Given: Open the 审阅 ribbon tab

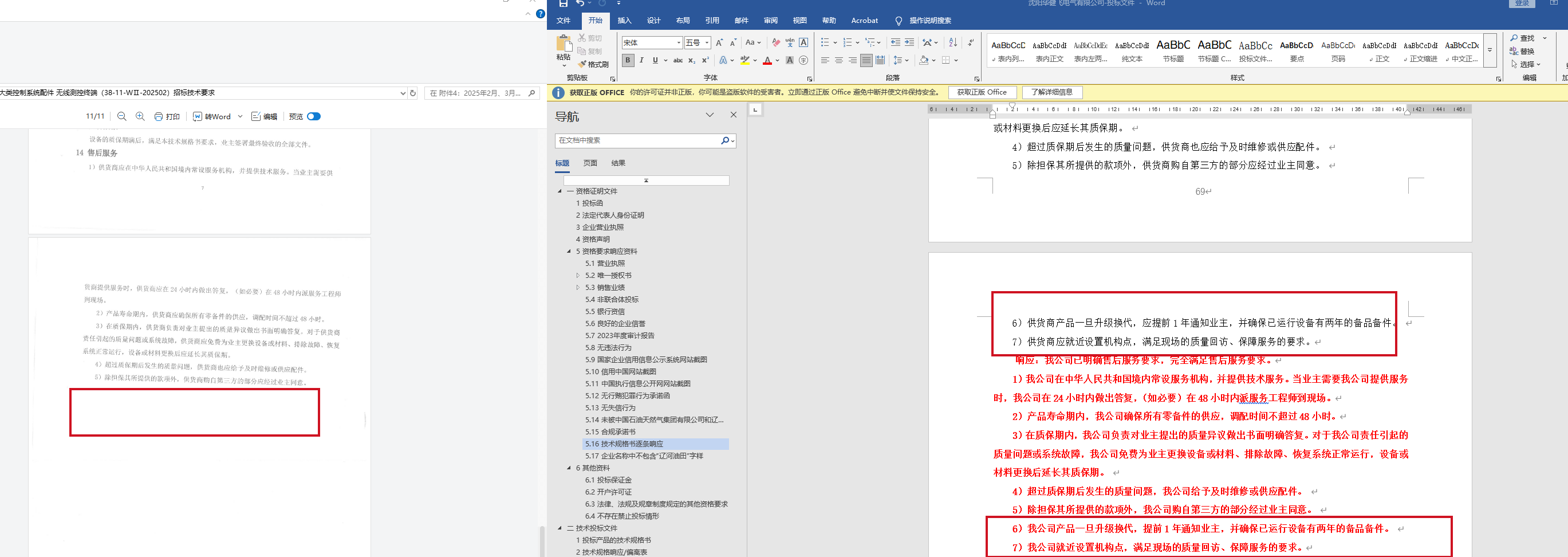Looking at the screenshot, I should (x=771, y=21).
